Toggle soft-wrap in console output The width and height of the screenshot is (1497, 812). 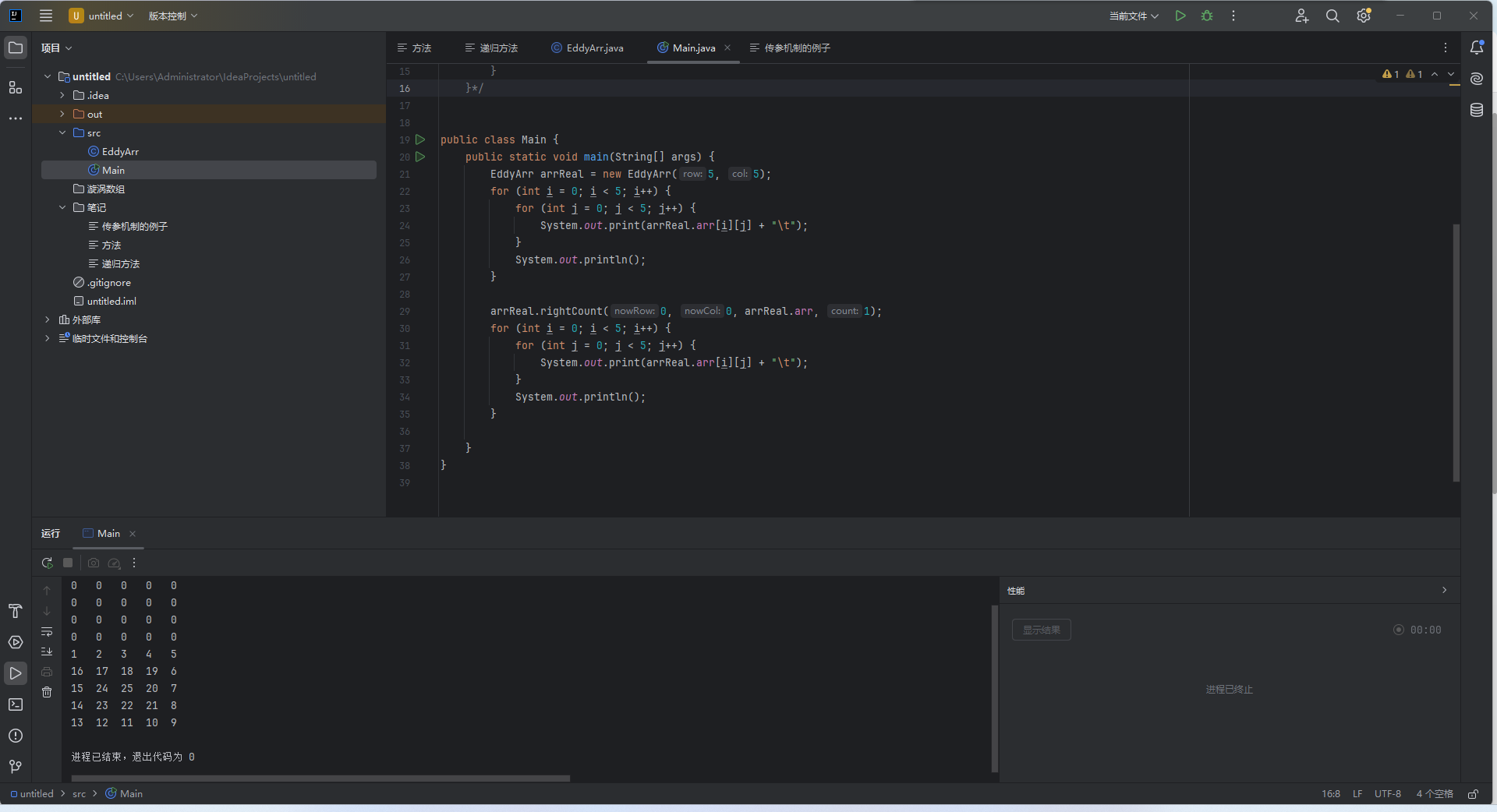(47, 631)
